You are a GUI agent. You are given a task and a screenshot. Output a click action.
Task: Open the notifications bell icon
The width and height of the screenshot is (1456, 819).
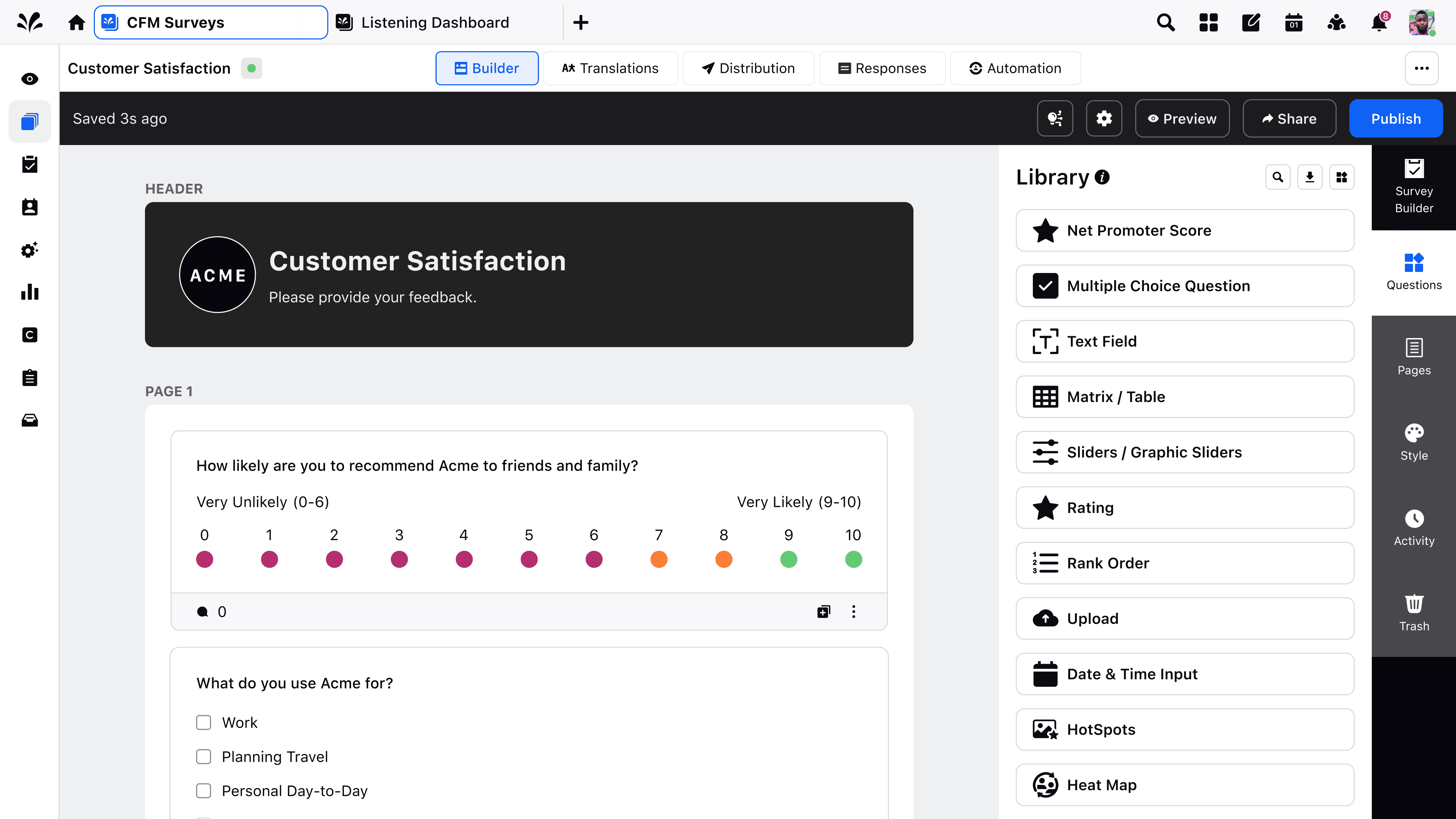tap(1379, 23)
